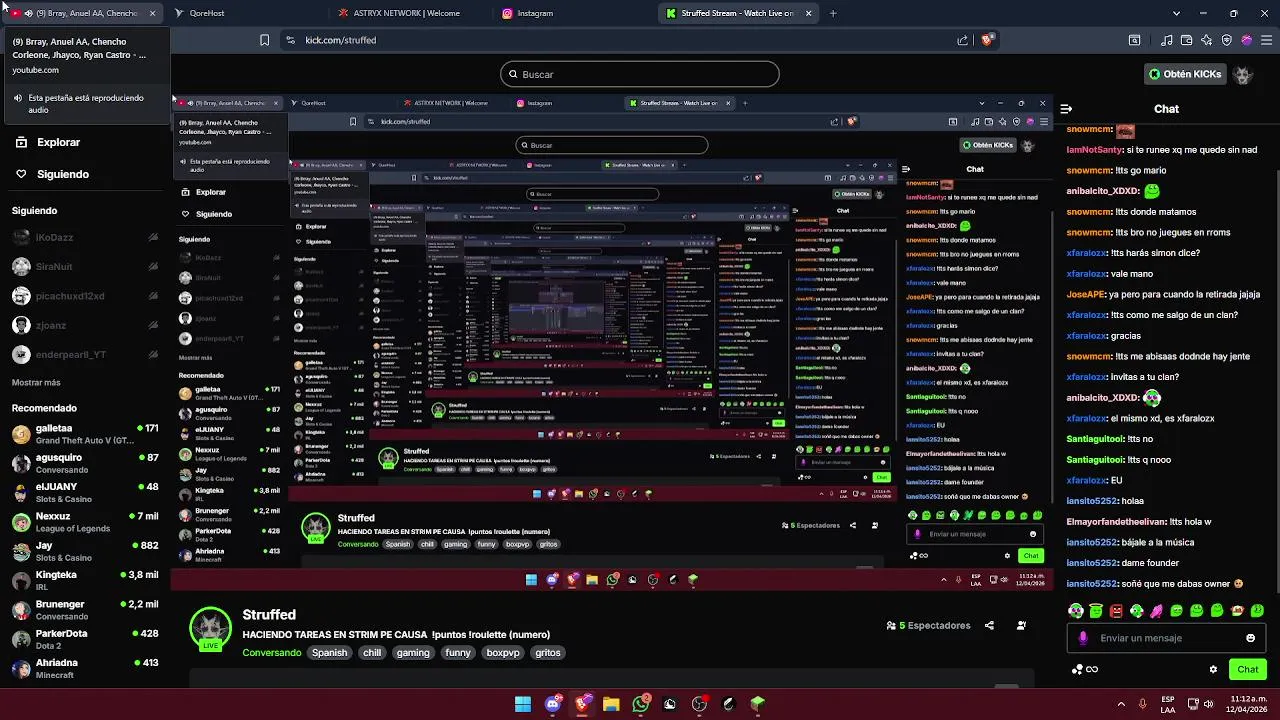This screenshot has height=720, width=1280.
Task: Open ParkerDota channel in Recomendado list
Action: (x=85, y=640)
